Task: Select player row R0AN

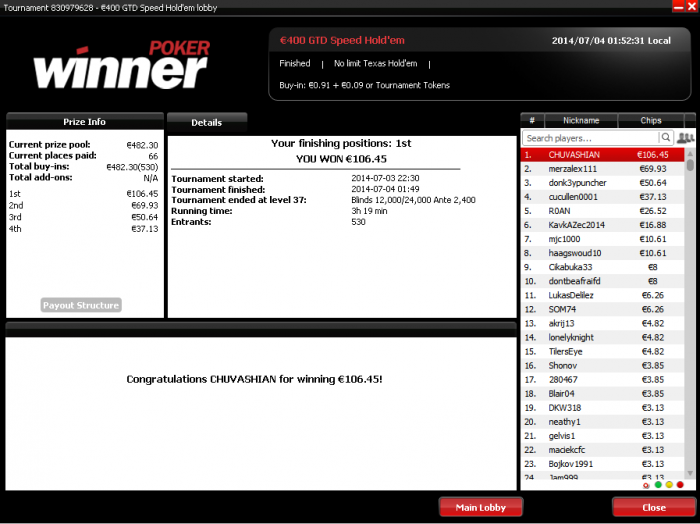Action: 603,211
